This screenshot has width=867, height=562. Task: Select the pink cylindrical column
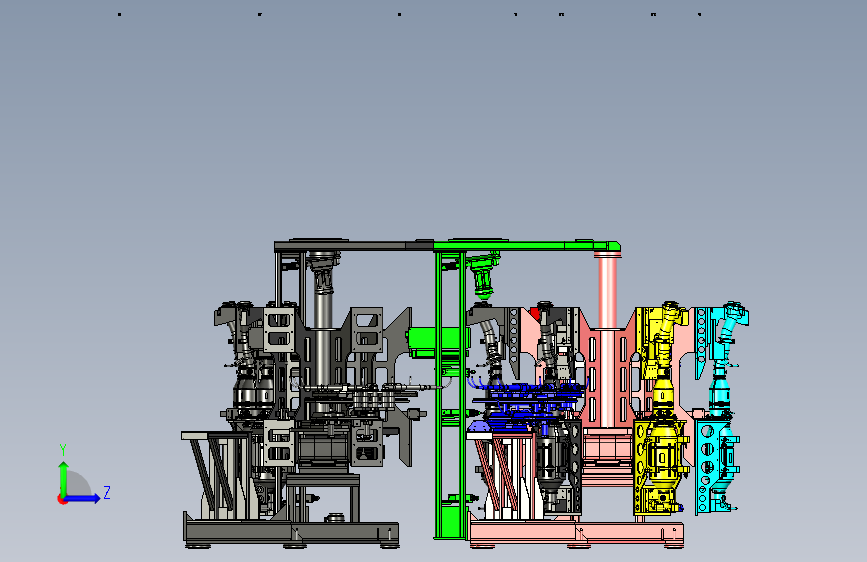[607, 339]
